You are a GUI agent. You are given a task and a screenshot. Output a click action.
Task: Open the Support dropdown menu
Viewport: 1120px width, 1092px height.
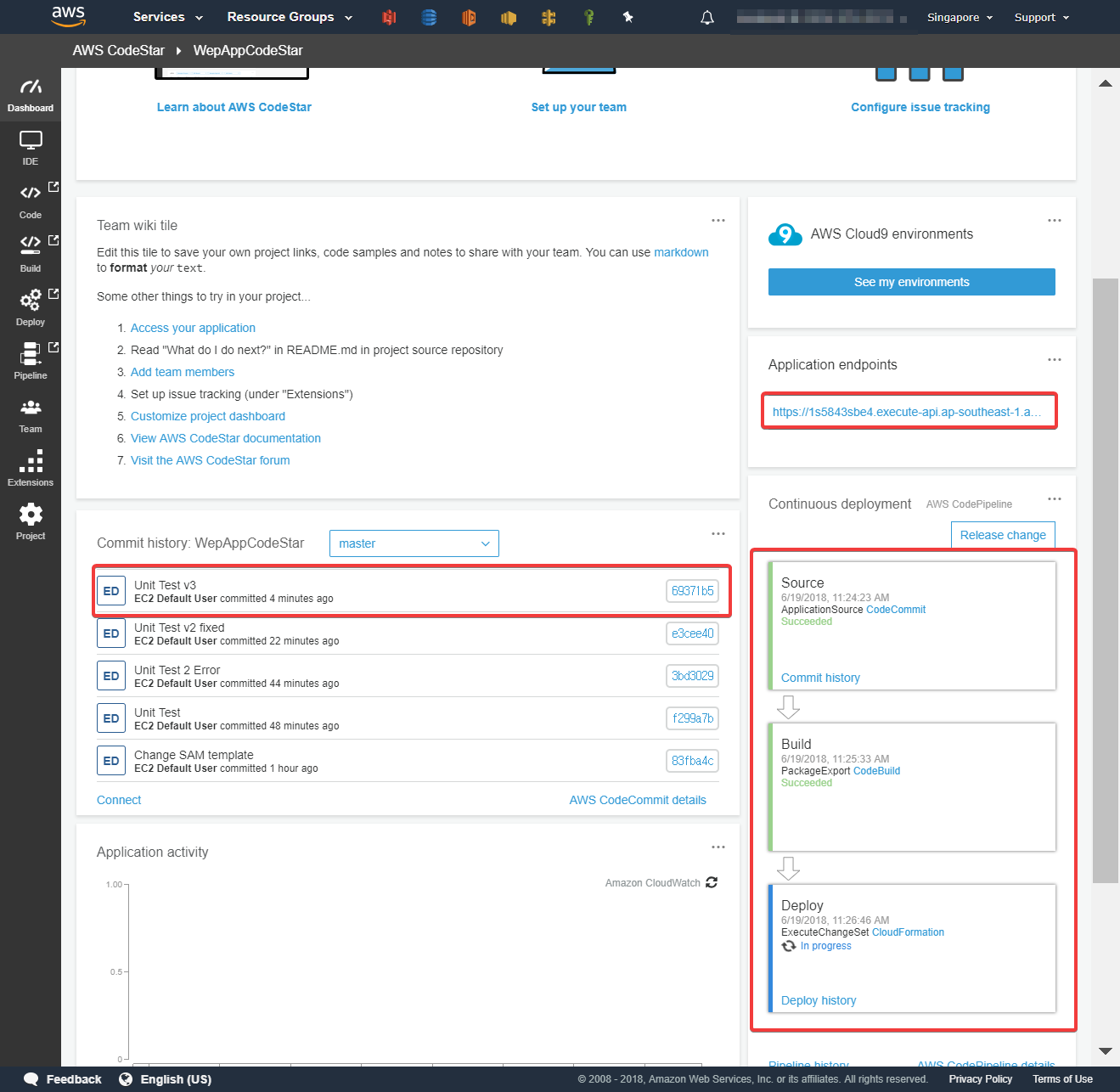point(1042,17)
